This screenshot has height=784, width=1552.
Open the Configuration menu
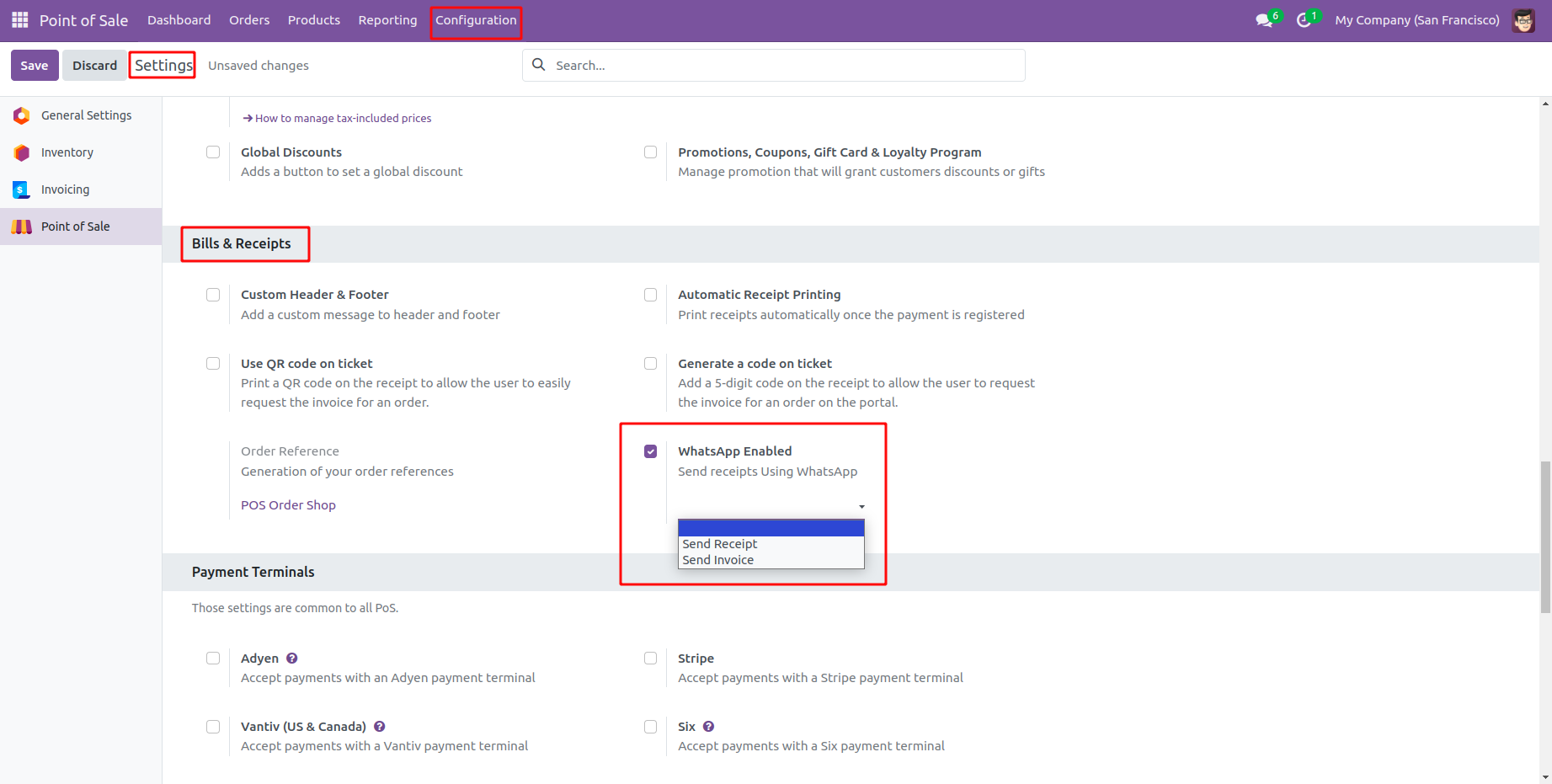pyautogui.click(x=476, y=20)
